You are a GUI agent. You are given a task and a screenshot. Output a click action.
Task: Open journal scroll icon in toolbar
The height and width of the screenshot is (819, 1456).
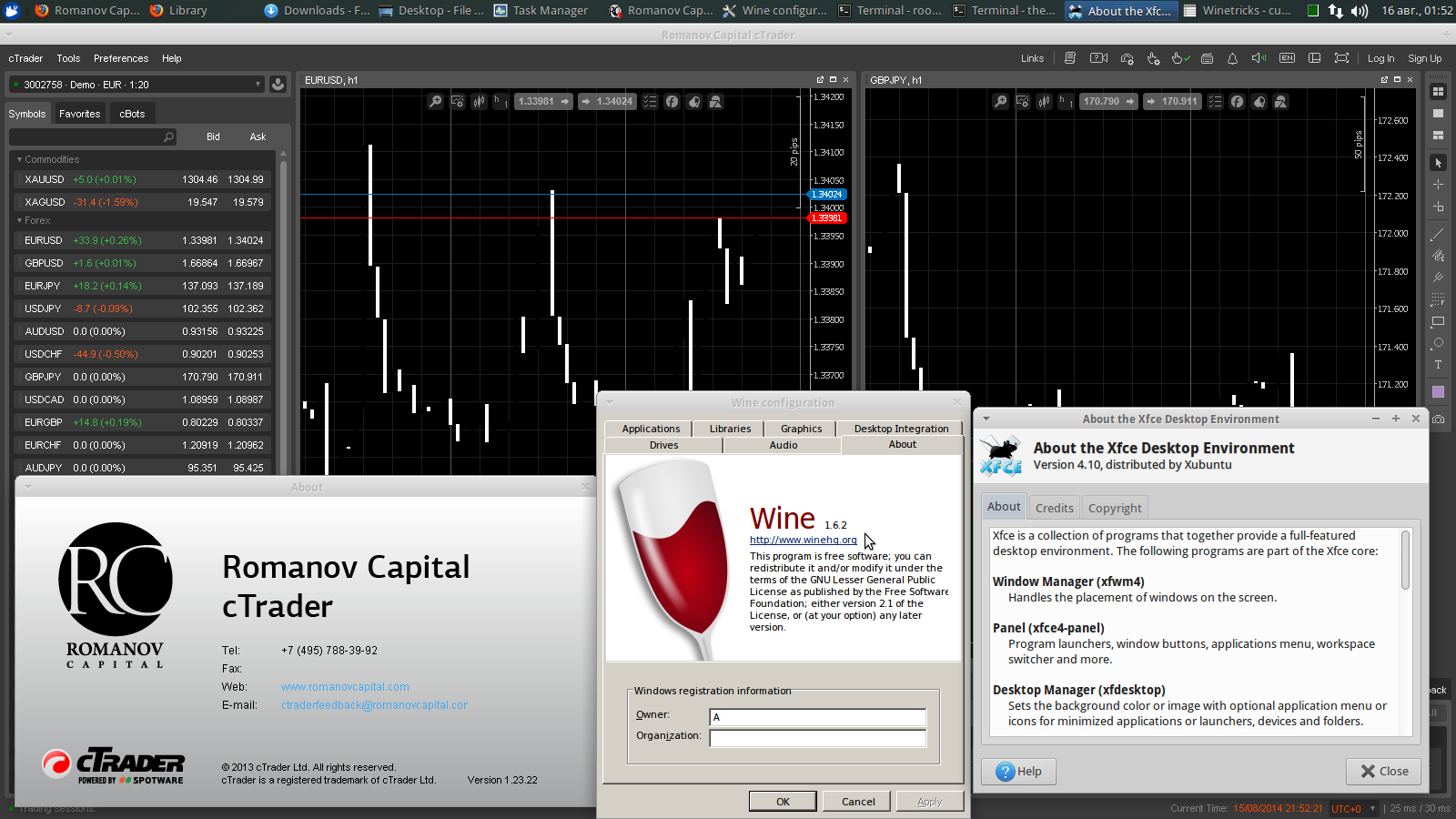point(1070,58)
